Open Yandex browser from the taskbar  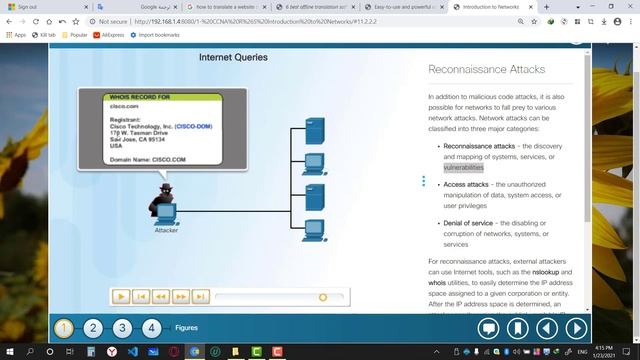112,351
